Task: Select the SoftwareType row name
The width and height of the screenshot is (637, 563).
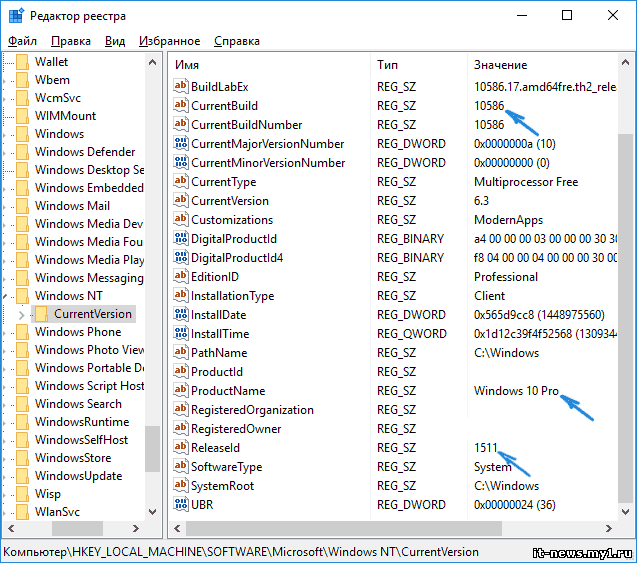Action: click(x=227, y=467)
